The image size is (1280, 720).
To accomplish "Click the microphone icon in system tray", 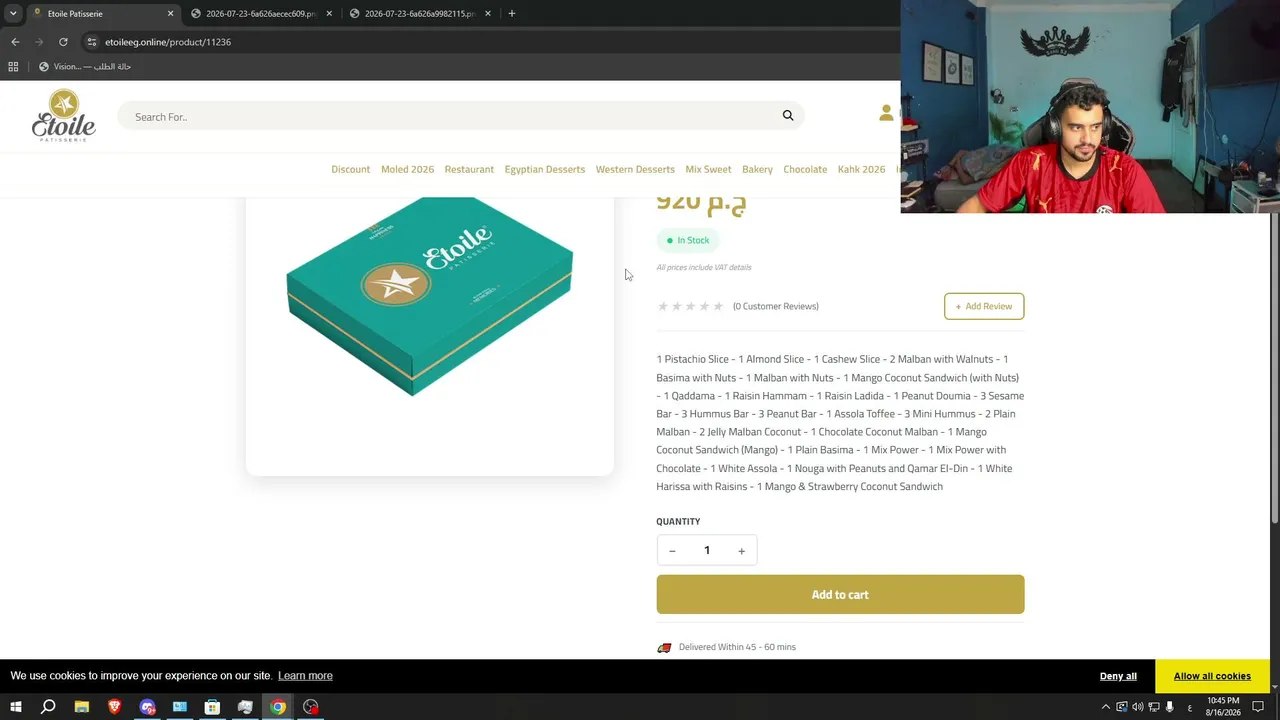I will point(1170,707).
